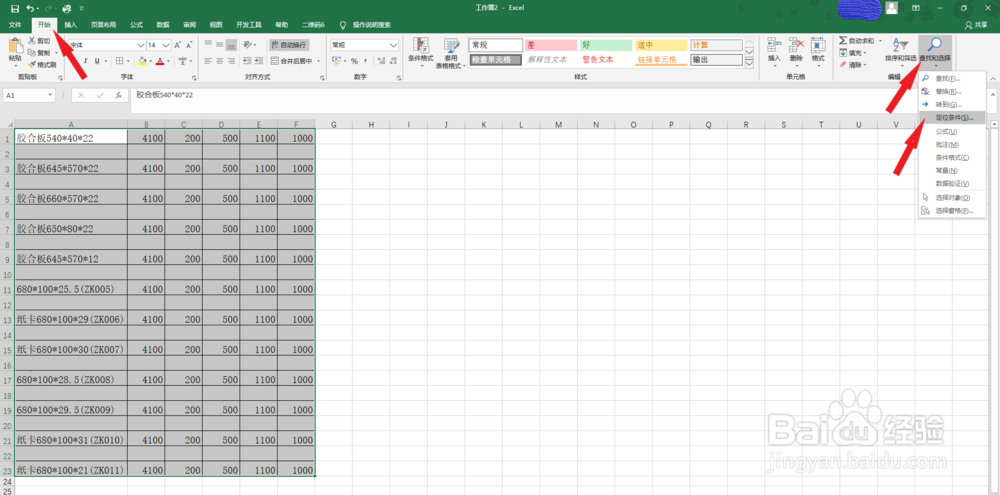
Task: Choose 转到(G) in the dropdown menu
Action: [952, 105]
